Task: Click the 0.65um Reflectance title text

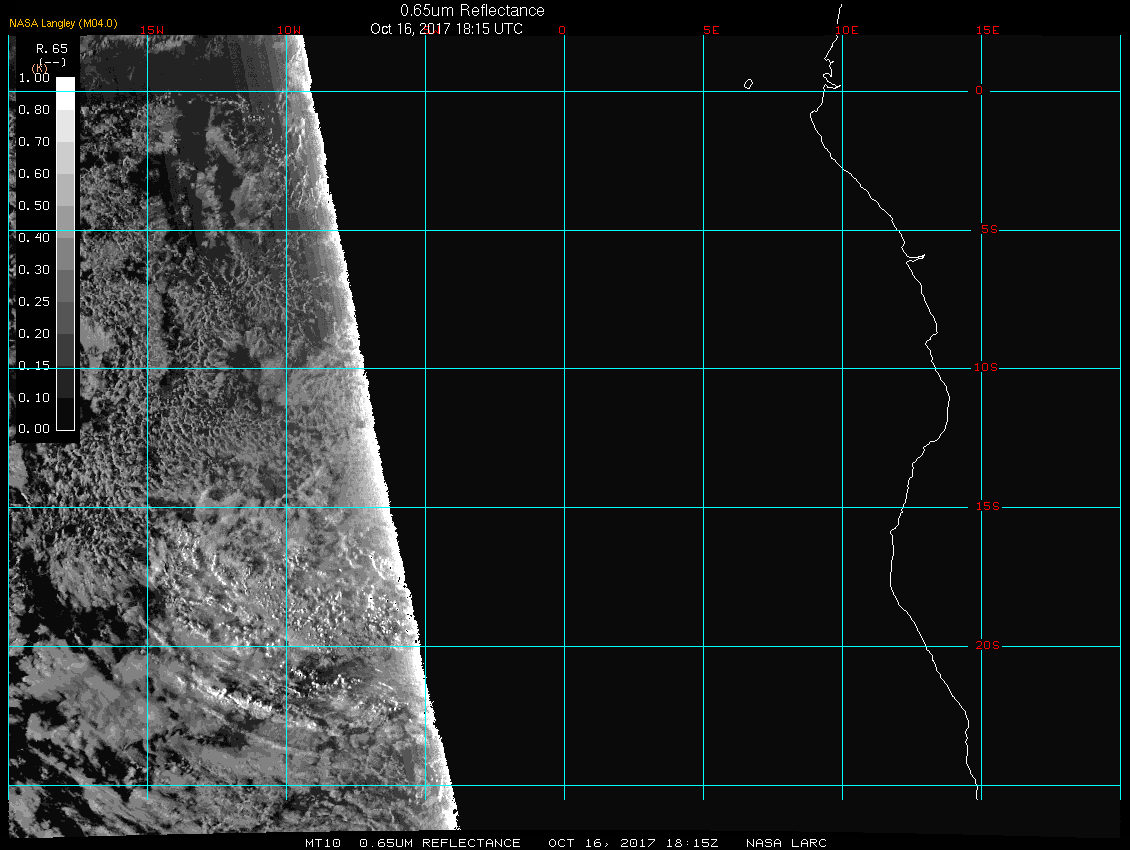Action: point(472,10)
